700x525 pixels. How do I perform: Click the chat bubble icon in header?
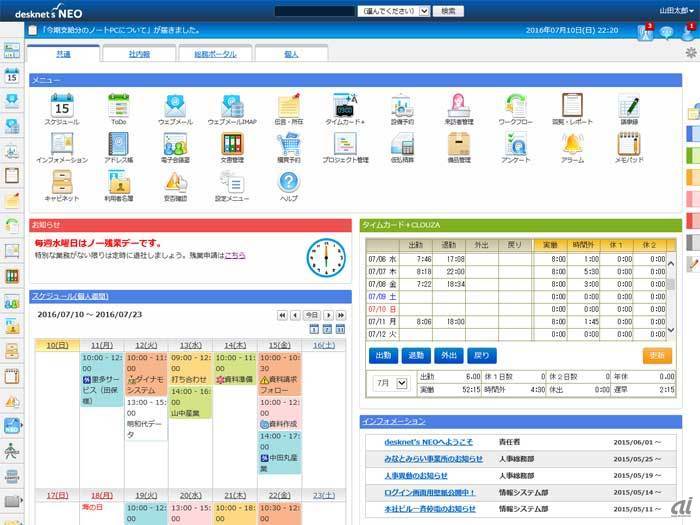pos(667,32)
